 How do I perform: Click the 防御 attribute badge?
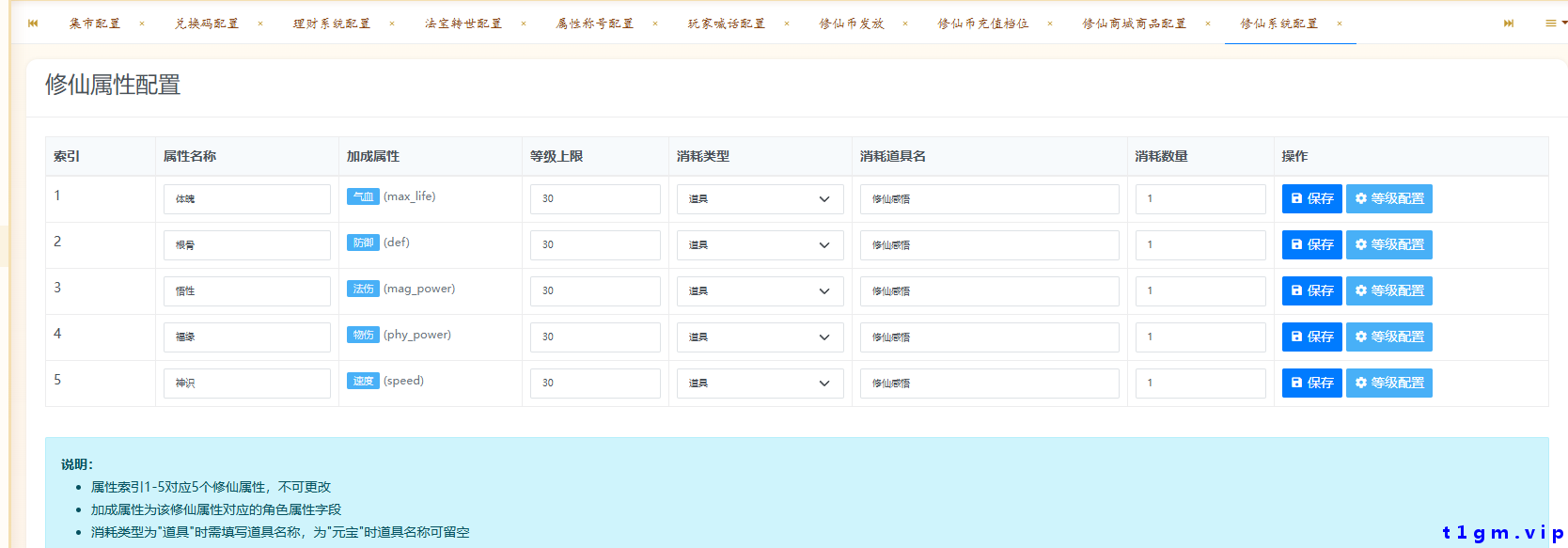click(363, 243)
